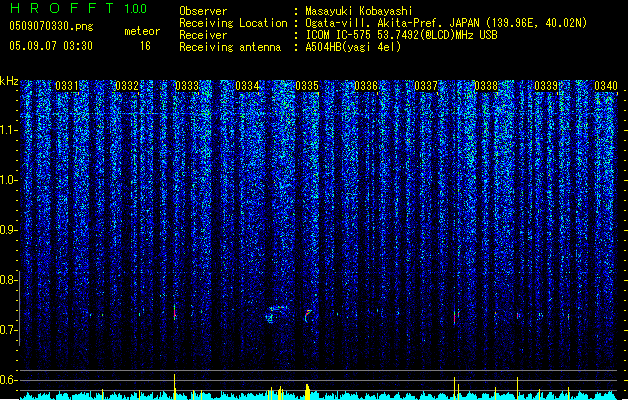Click the red meteor echo at 0333
Screen dimensions: 629x400
coord(175,312)
